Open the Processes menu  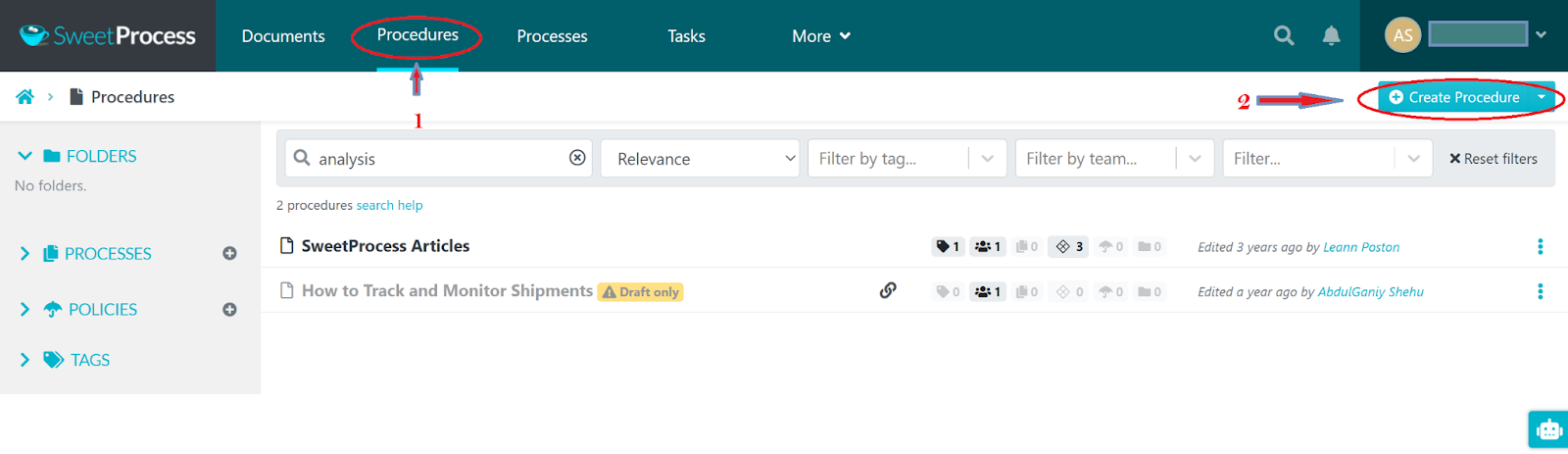552,36
